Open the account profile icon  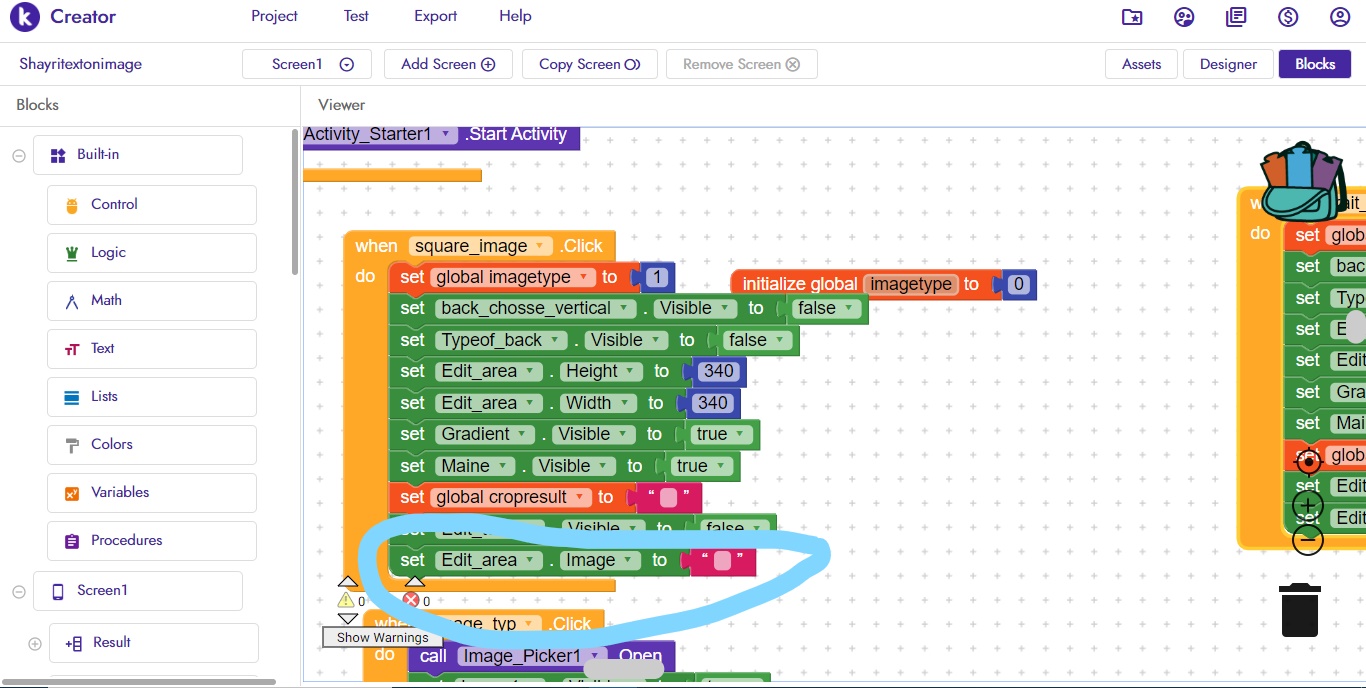(1340, 17)
